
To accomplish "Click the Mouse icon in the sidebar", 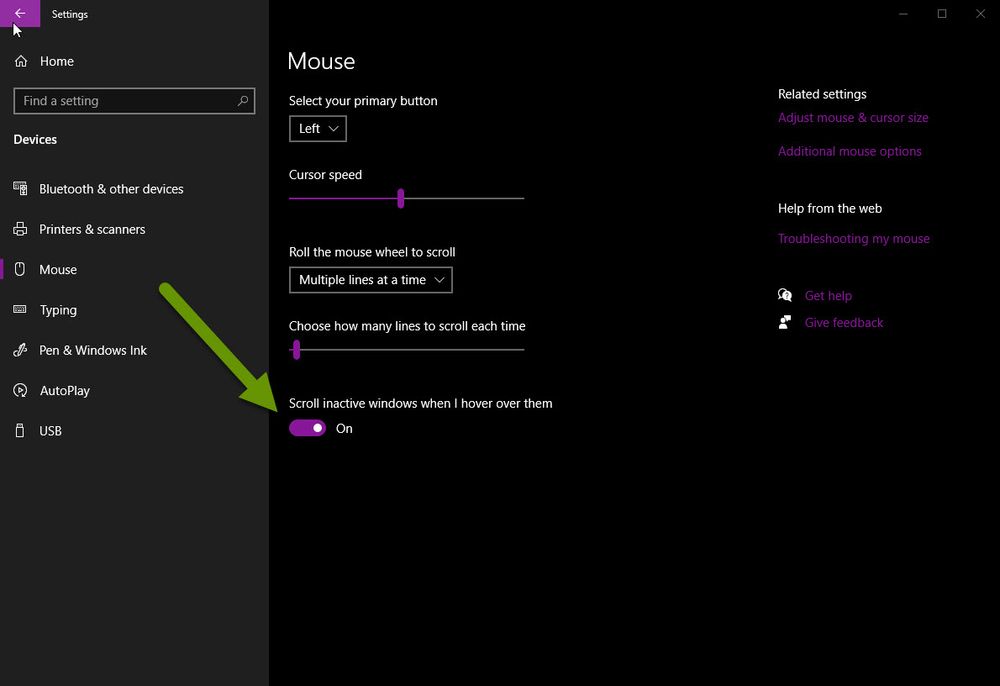I will (x=20, y=269).
